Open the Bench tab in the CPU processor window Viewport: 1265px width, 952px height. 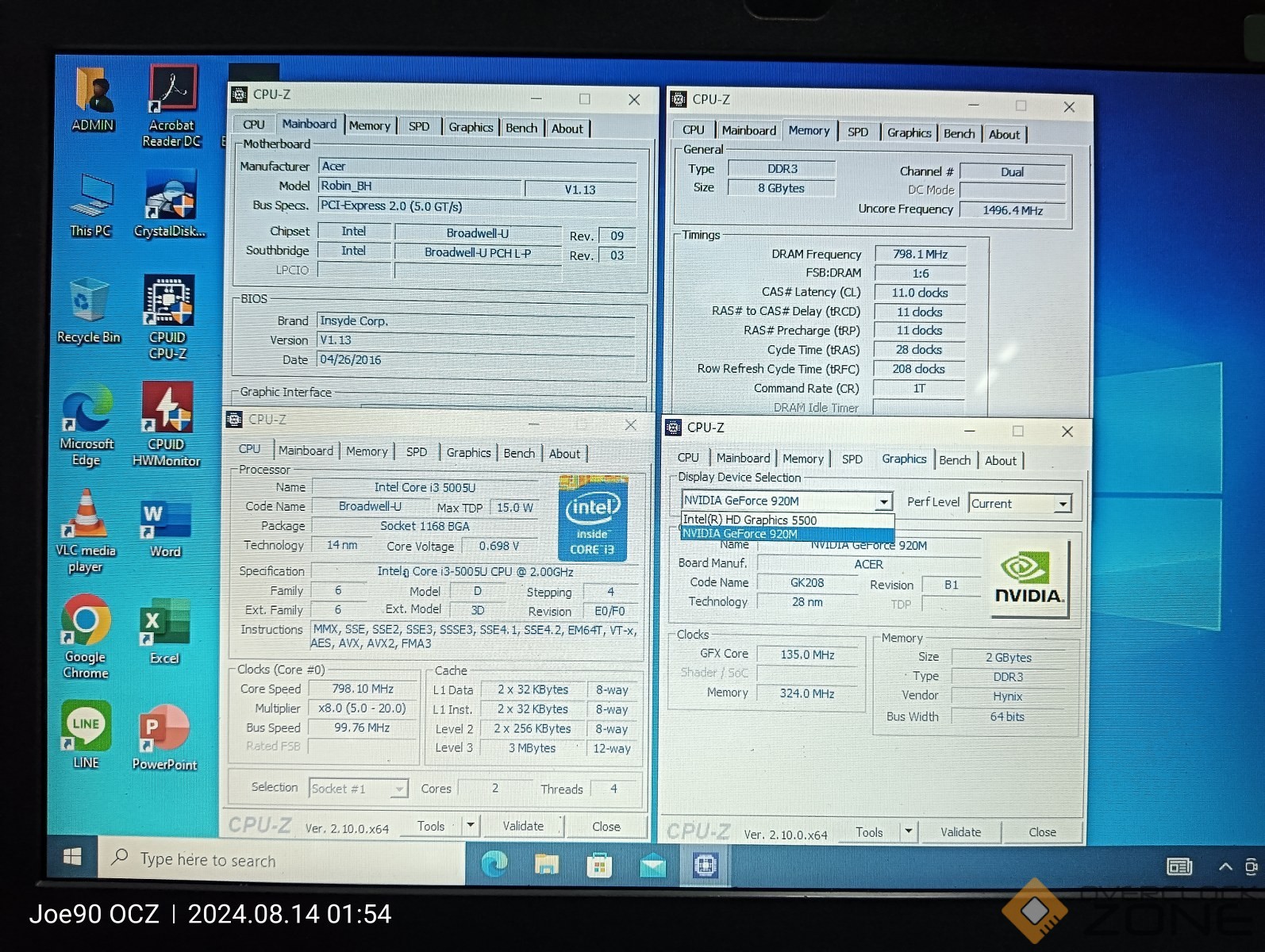coord(519,453)
